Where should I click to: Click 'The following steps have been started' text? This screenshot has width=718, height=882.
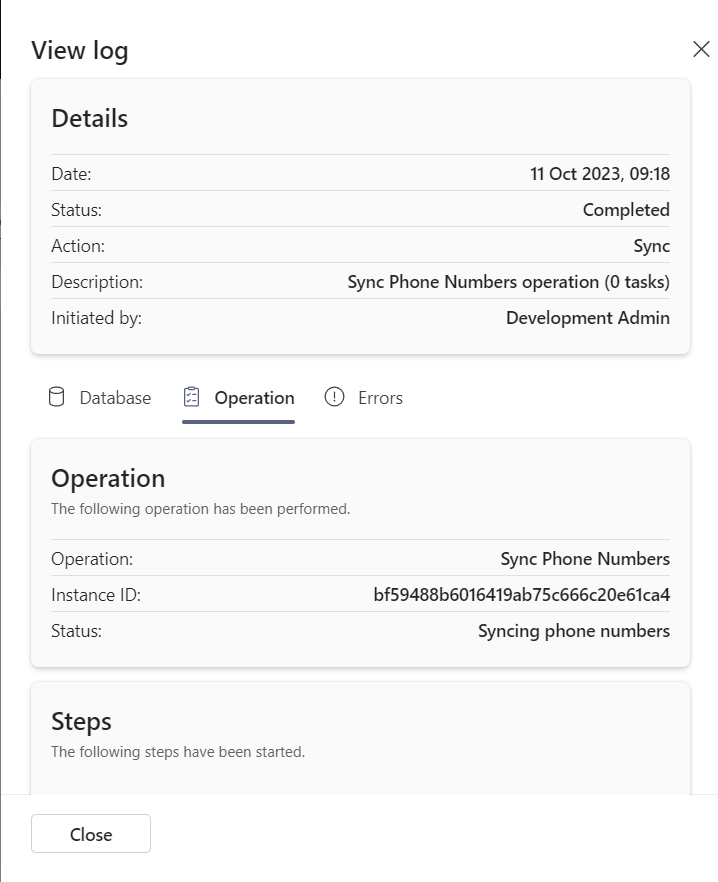click(178, 751)
